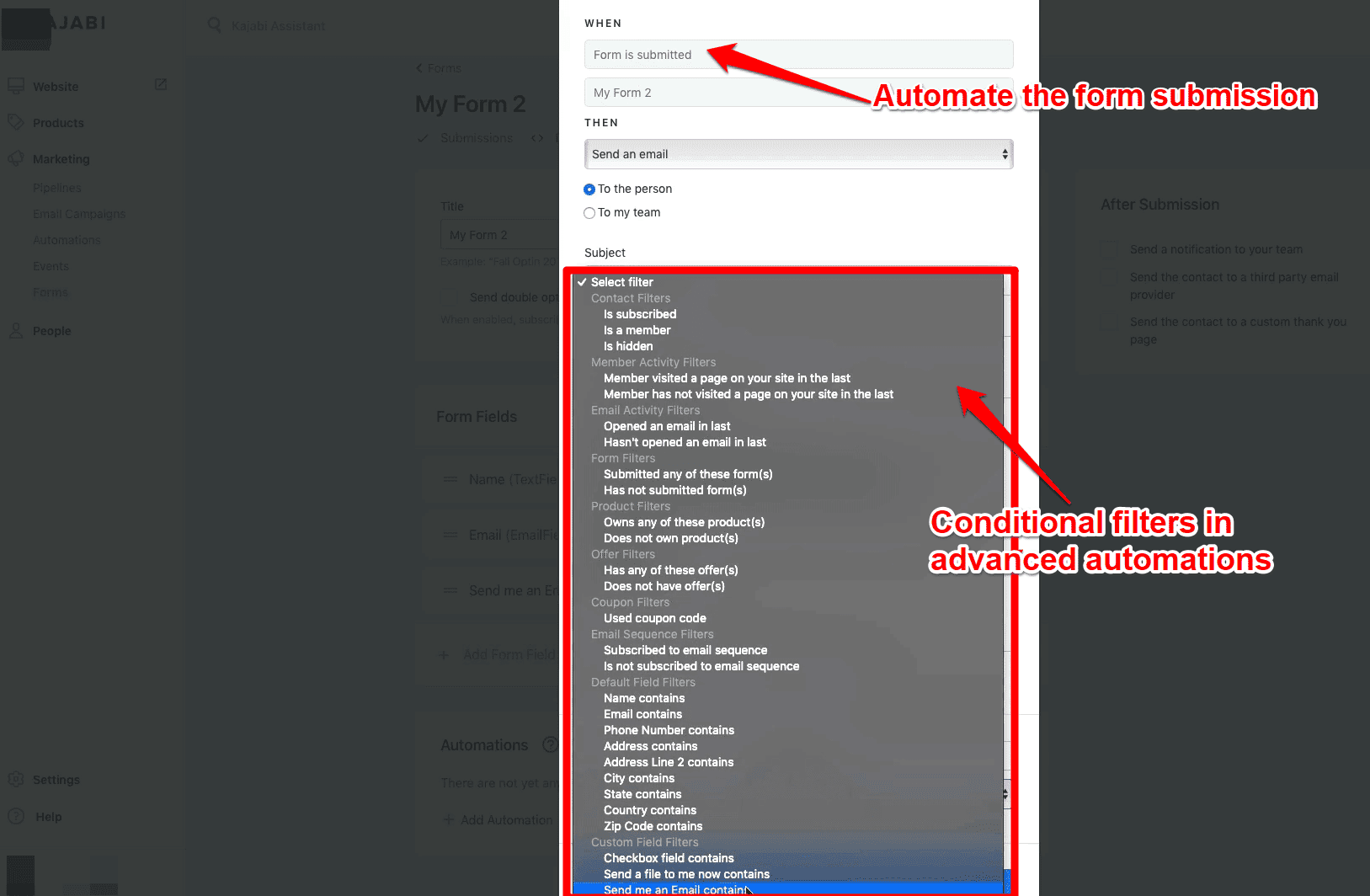Choose 'Is subscribed' filter option
The width and height of the screenshot is (1370, 896).
pyautogui.click(x=640, y=314)
